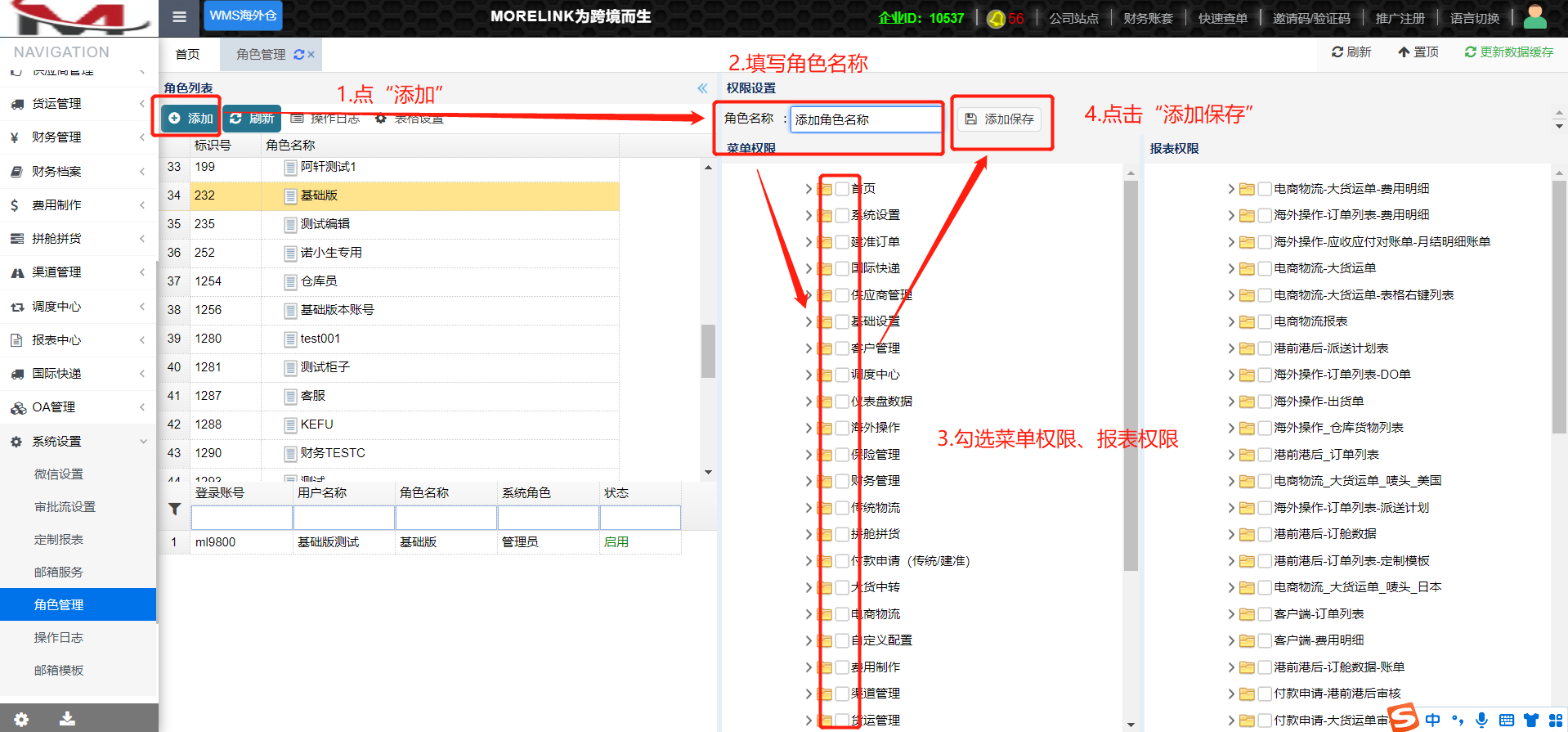
Task: Check 电商物流-大货运单-费用明细 report box
Action: click(x=1265, y=189)
